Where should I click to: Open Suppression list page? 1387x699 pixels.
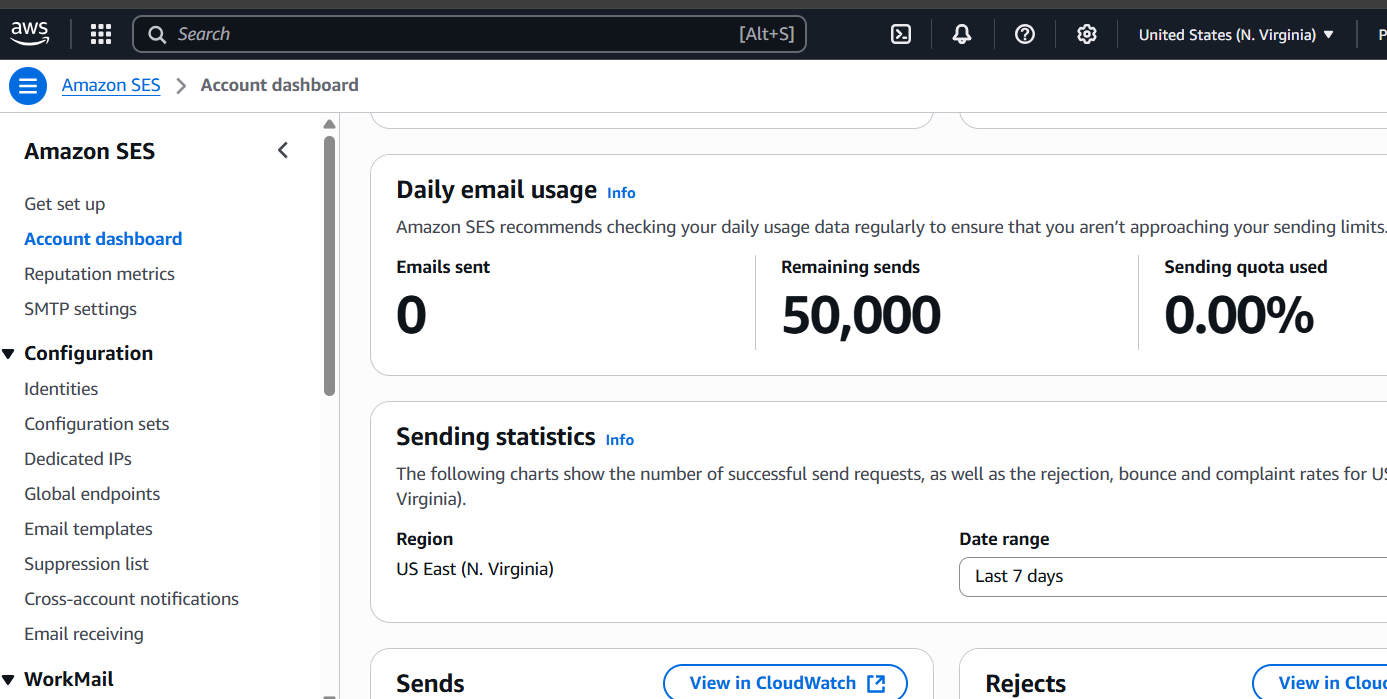(x=86, y=564)
